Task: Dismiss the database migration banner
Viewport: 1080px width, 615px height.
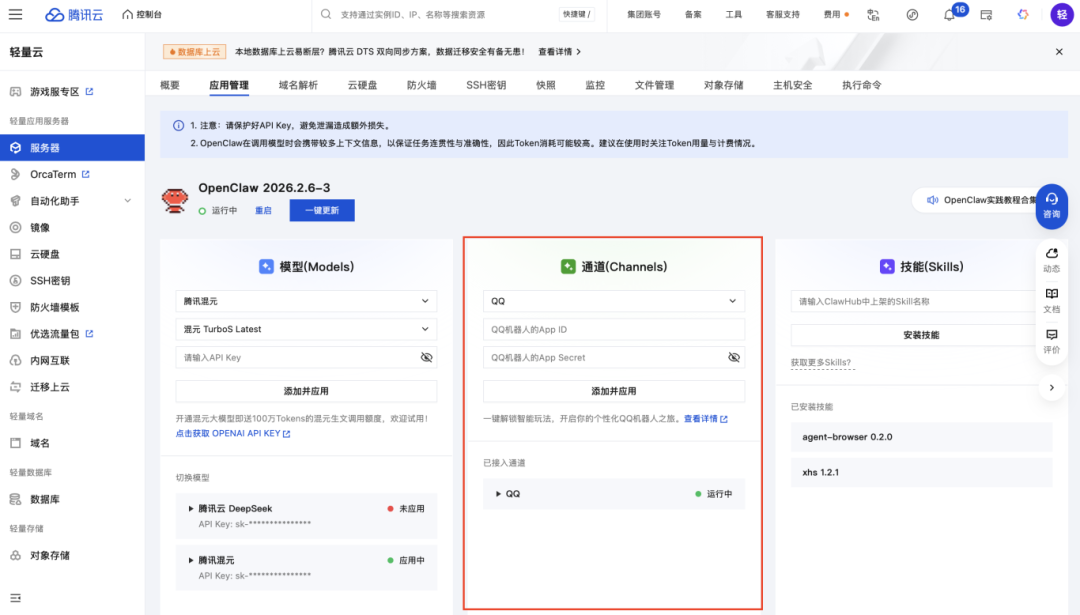Action: coord(1059,52)
